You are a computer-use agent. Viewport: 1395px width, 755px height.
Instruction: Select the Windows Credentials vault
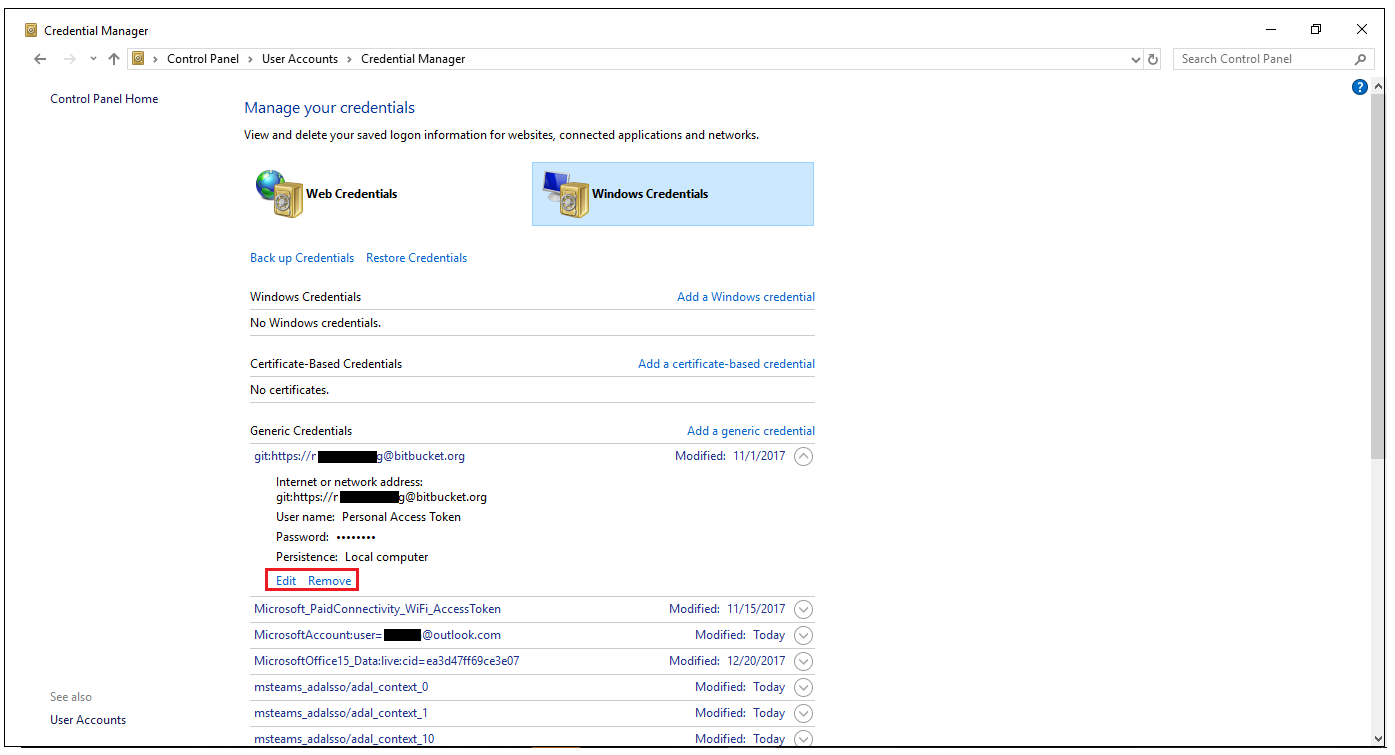click(x=672, y=194)
